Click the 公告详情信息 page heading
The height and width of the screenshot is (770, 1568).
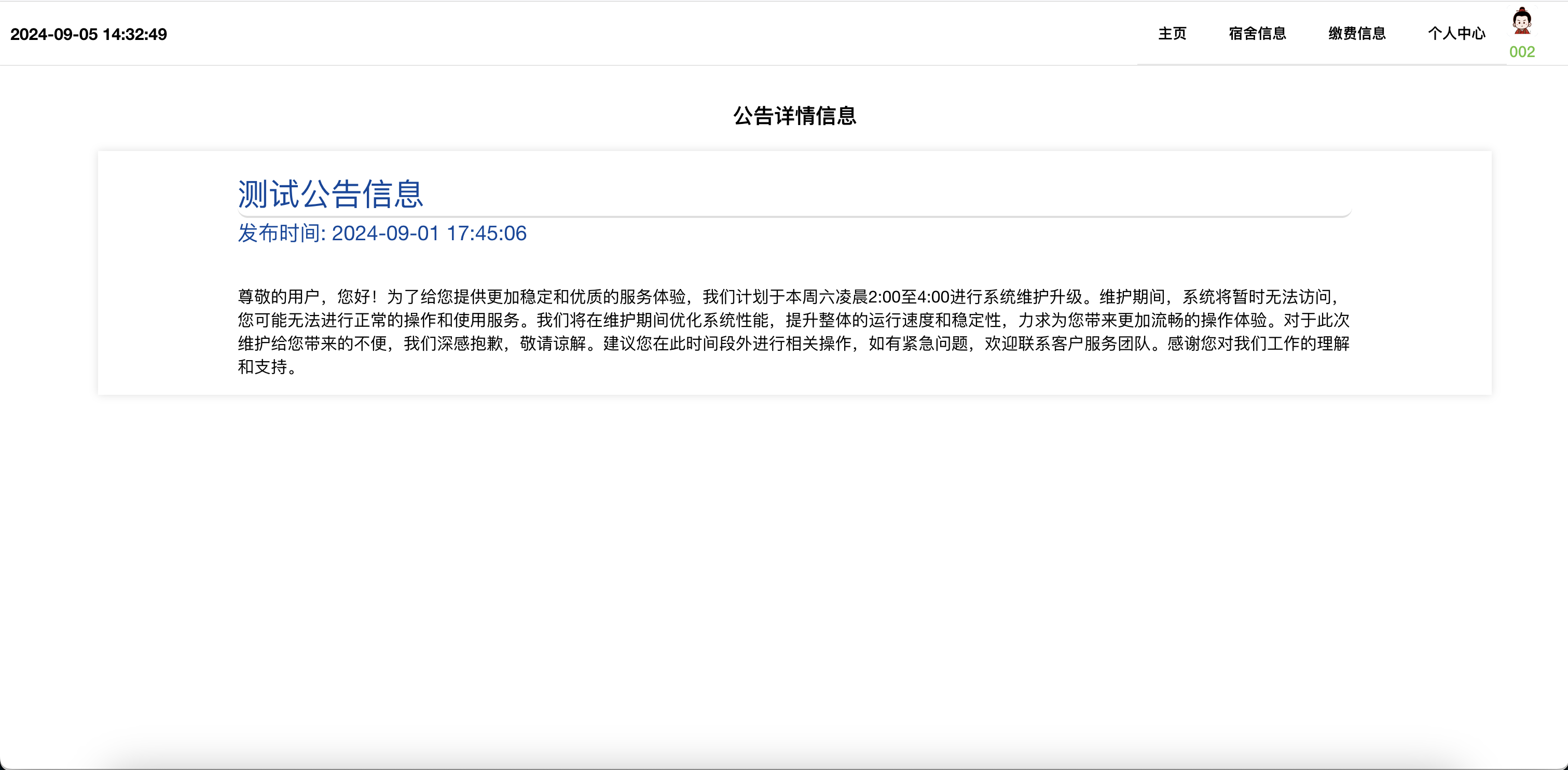(794, 116)
